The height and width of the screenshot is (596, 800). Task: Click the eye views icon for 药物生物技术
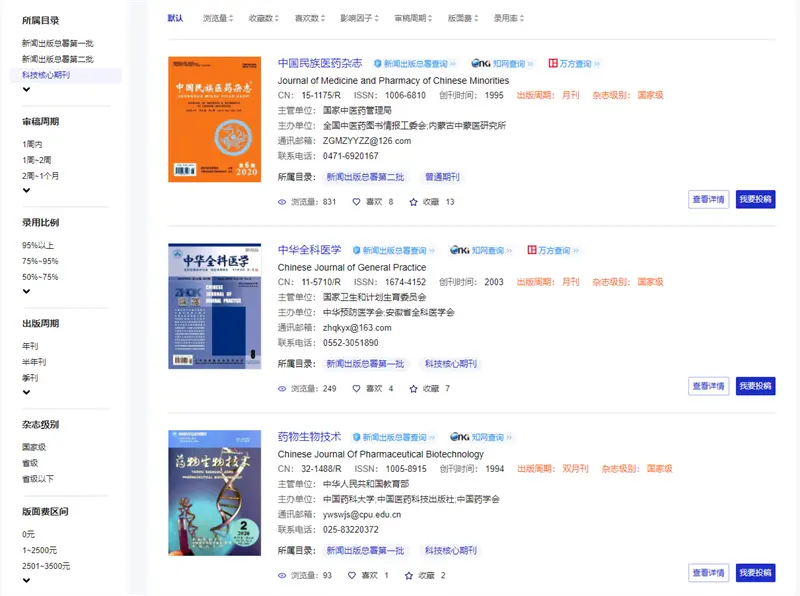click(x=282, y=575)
